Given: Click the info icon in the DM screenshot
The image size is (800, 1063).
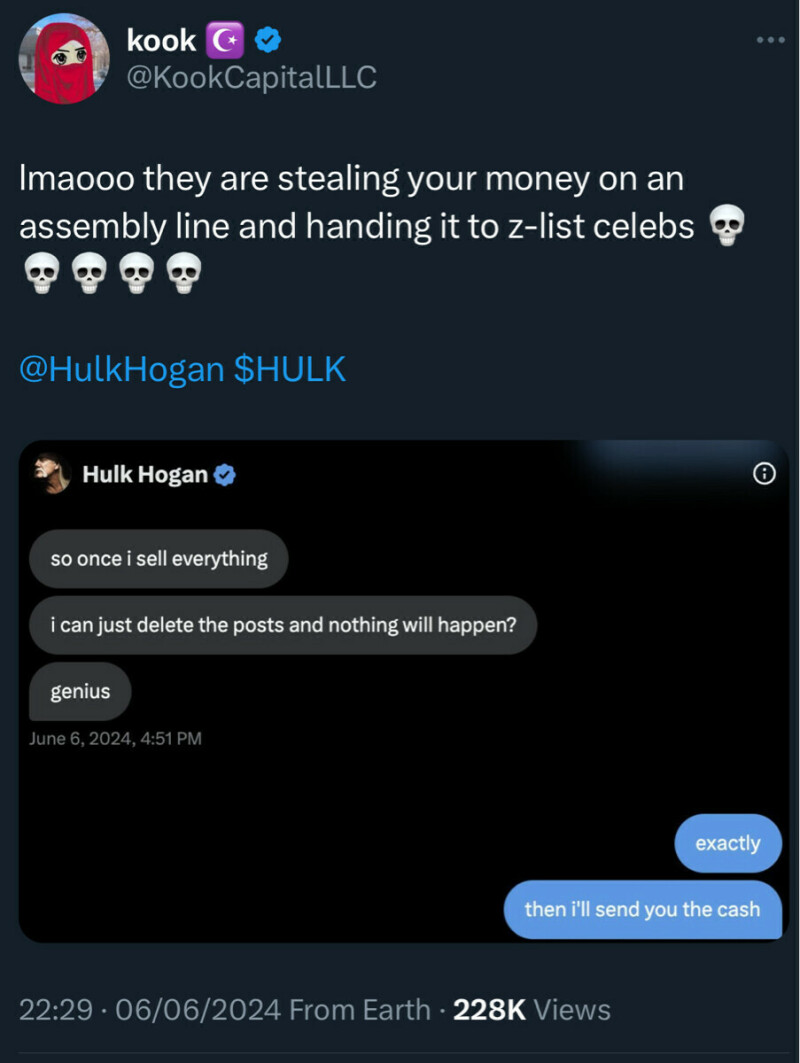Looking at the screenshot, I should pos(764,474).
